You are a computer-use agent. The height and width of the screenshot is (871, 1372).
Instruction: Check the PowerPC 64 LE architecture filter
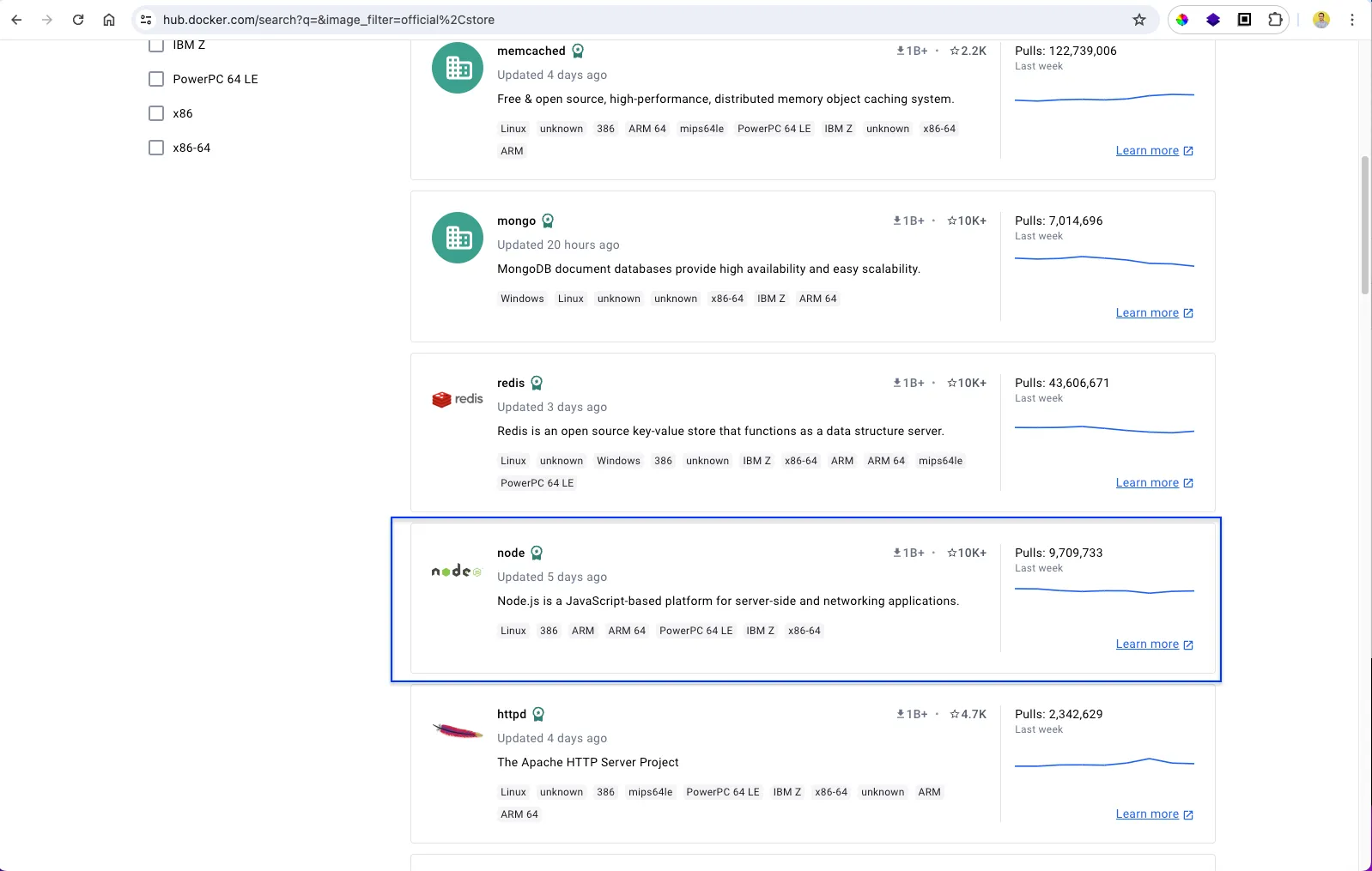point(156,79)
